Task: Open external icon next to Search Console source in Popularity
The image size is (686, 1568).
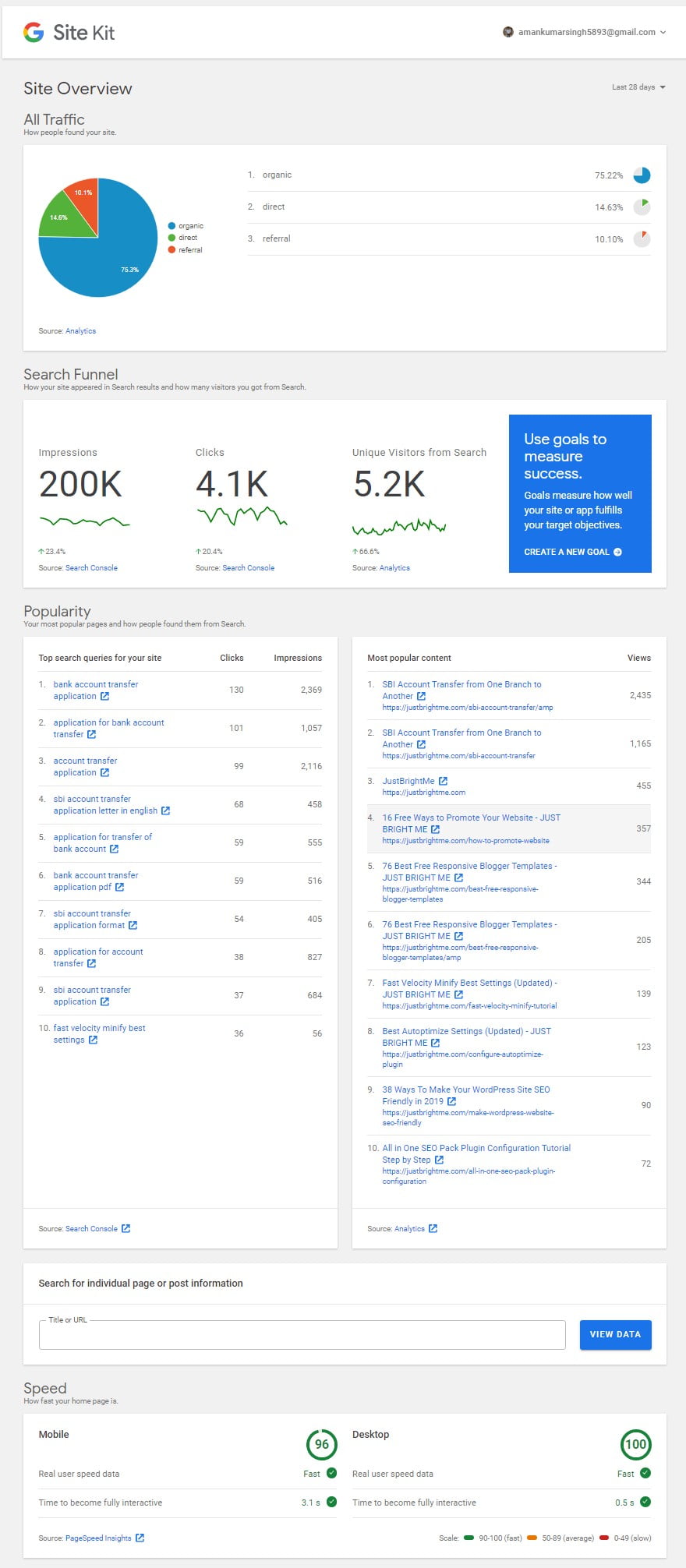Action: (x=126, y=1229)
